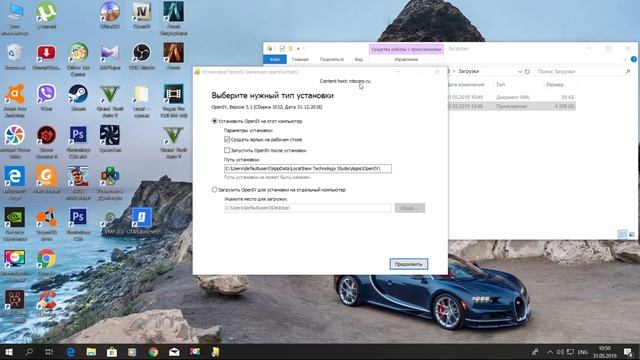Click the ENG language indicator in the tray

583,352
